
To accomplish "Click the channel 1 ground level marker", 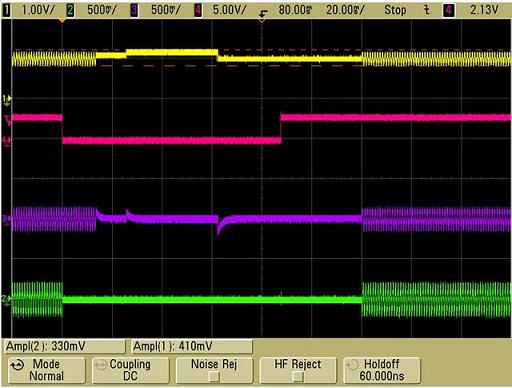I will [x=7, y=99].
